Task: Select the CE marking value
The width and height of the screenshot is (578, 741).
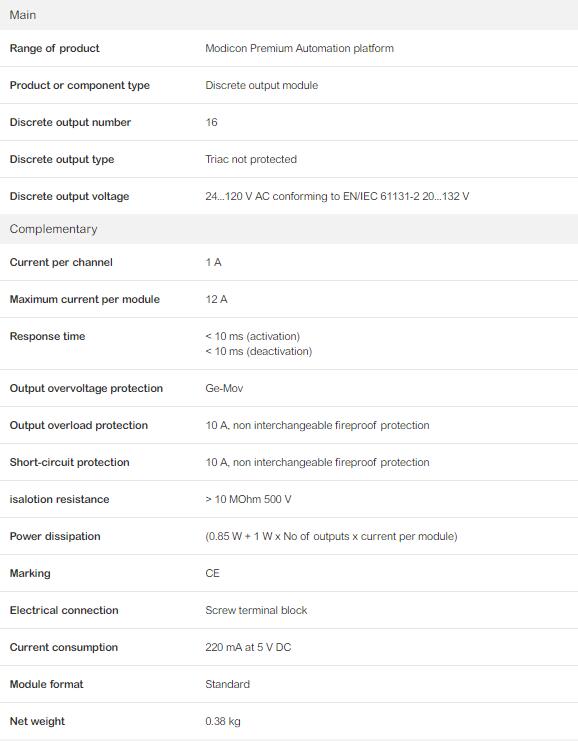Action: (x=212, y=573)
